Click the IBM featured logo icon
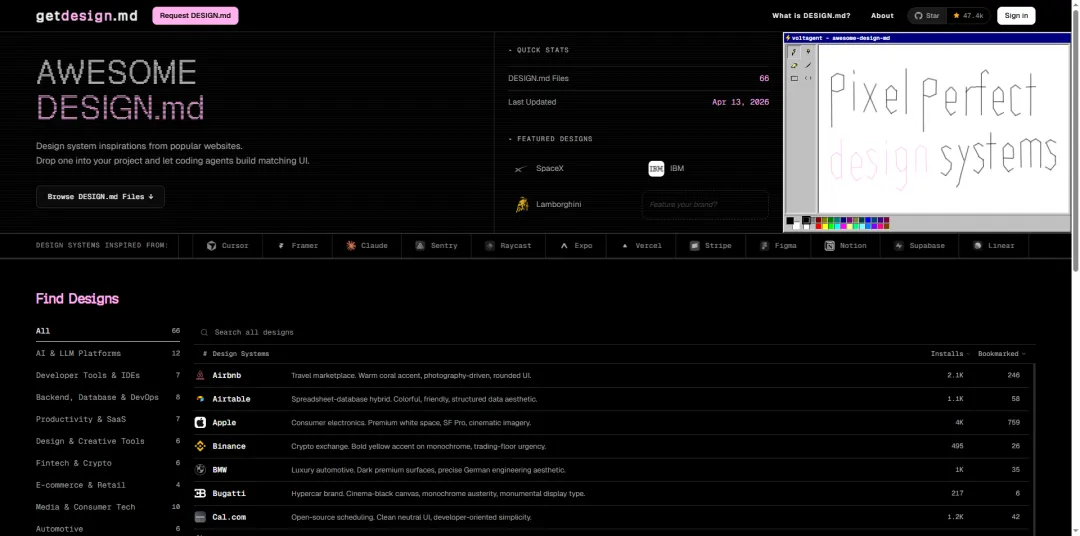The width and height of the screenshot is (1080, 536). (656, 169)
